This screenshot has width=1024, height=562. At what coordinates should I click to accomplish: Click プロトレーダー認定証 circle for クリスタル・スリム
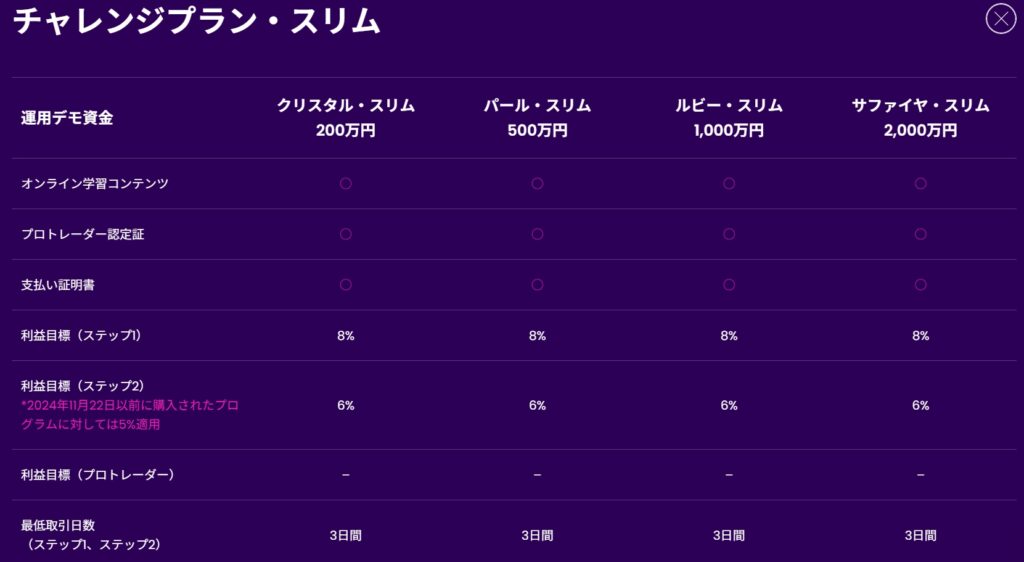pos(346,234)
